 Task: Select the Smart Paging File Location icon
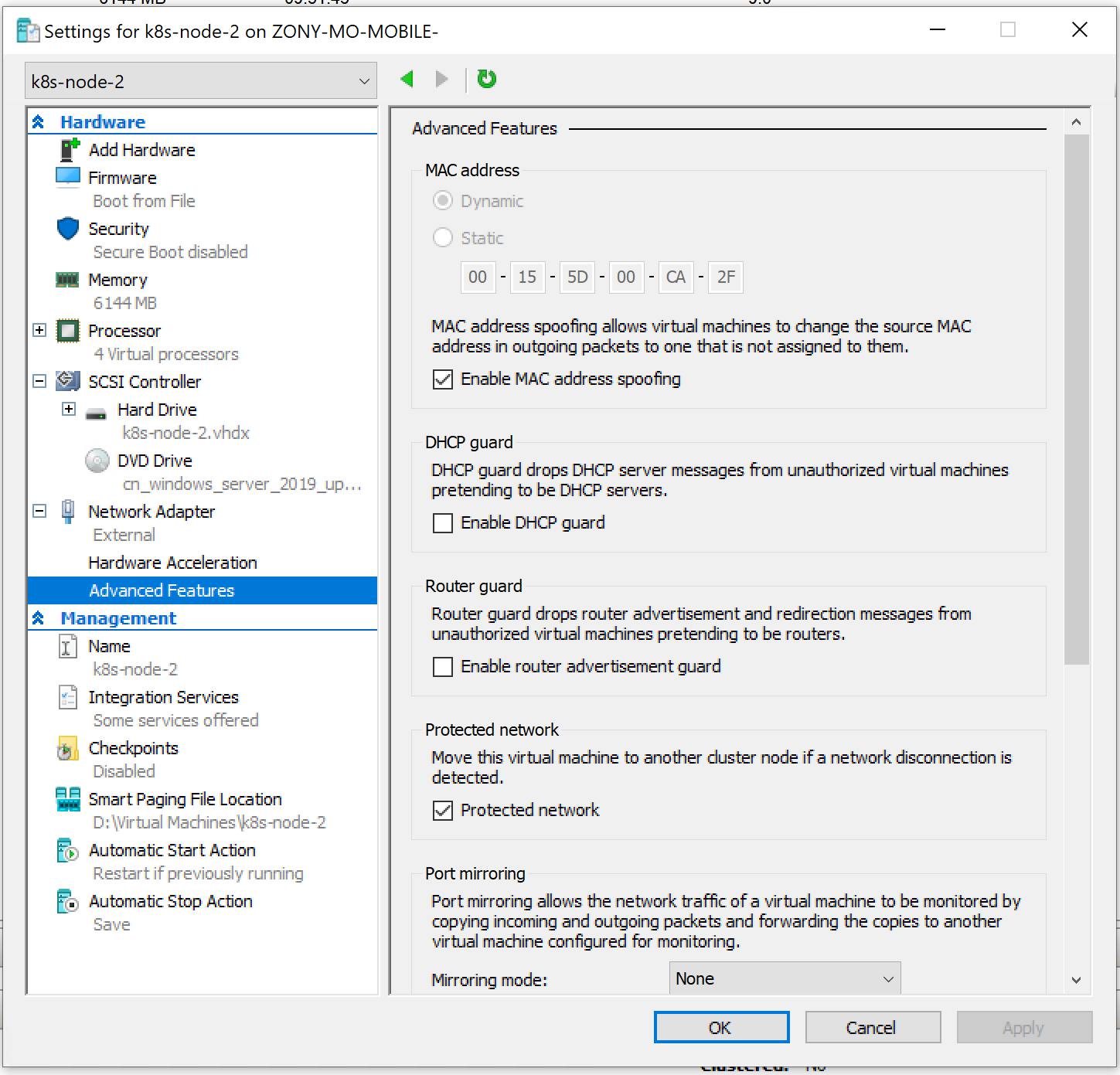tap(67, 799)
